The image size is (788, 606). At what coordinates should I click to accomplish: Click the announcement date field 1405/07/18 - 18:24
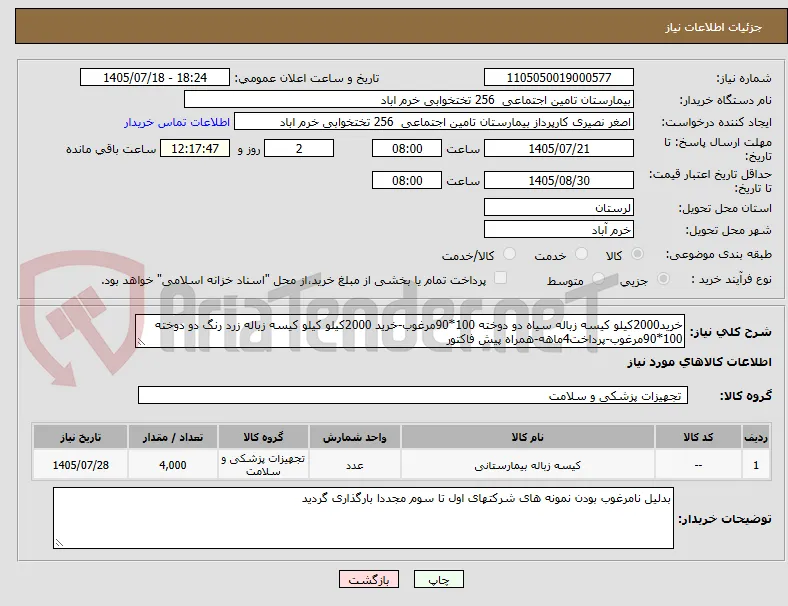pyautogui.click(x=155, y=77)
